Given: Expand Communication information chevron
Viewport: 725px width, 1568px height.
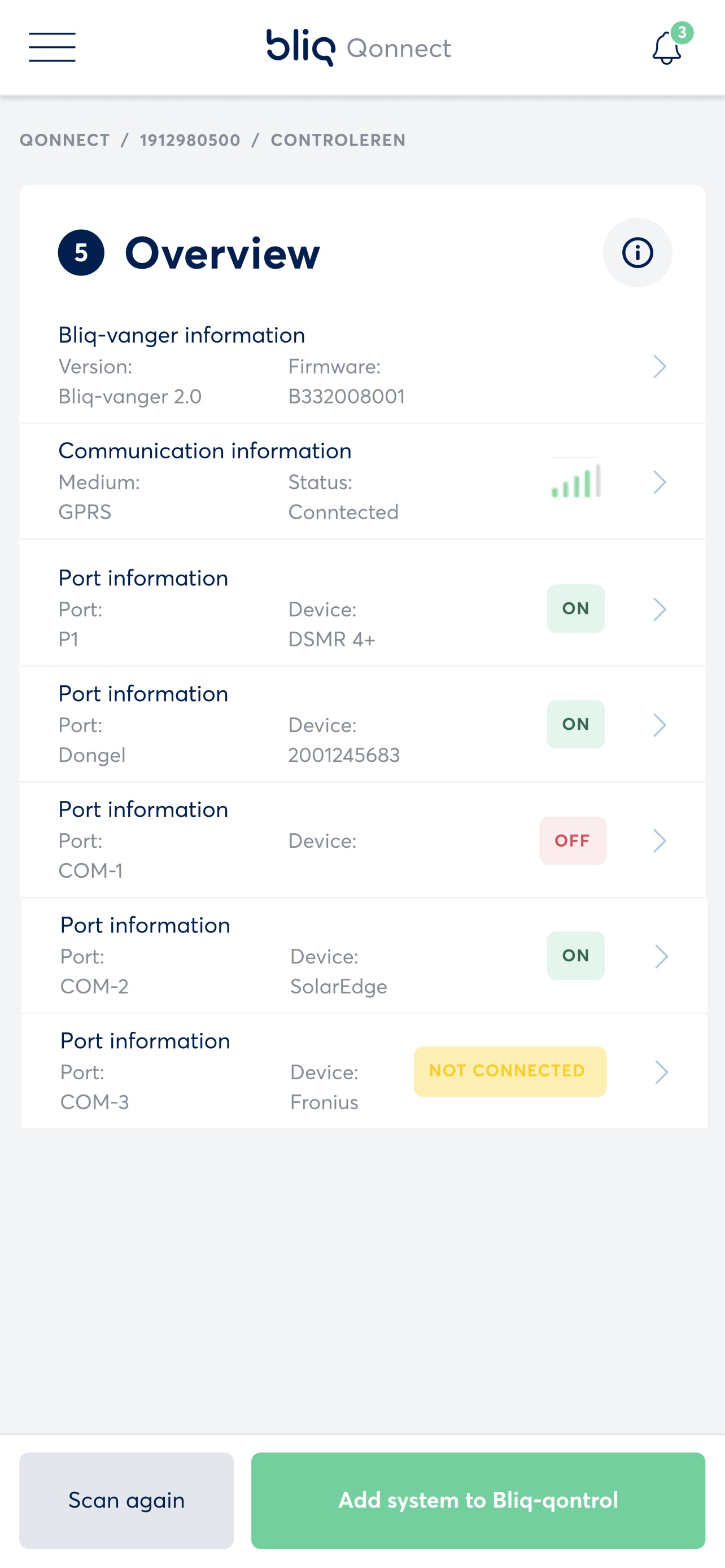Looking at the screenshot, I should click(660, 482).
